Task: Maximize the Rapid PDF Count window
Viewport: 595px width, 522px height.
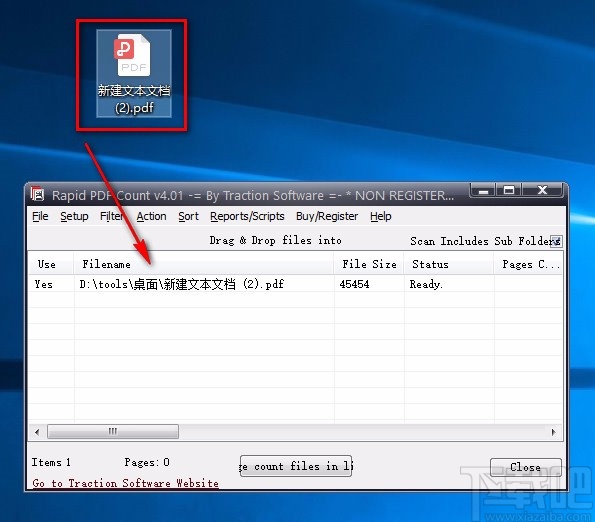Action: click(509, 190)
